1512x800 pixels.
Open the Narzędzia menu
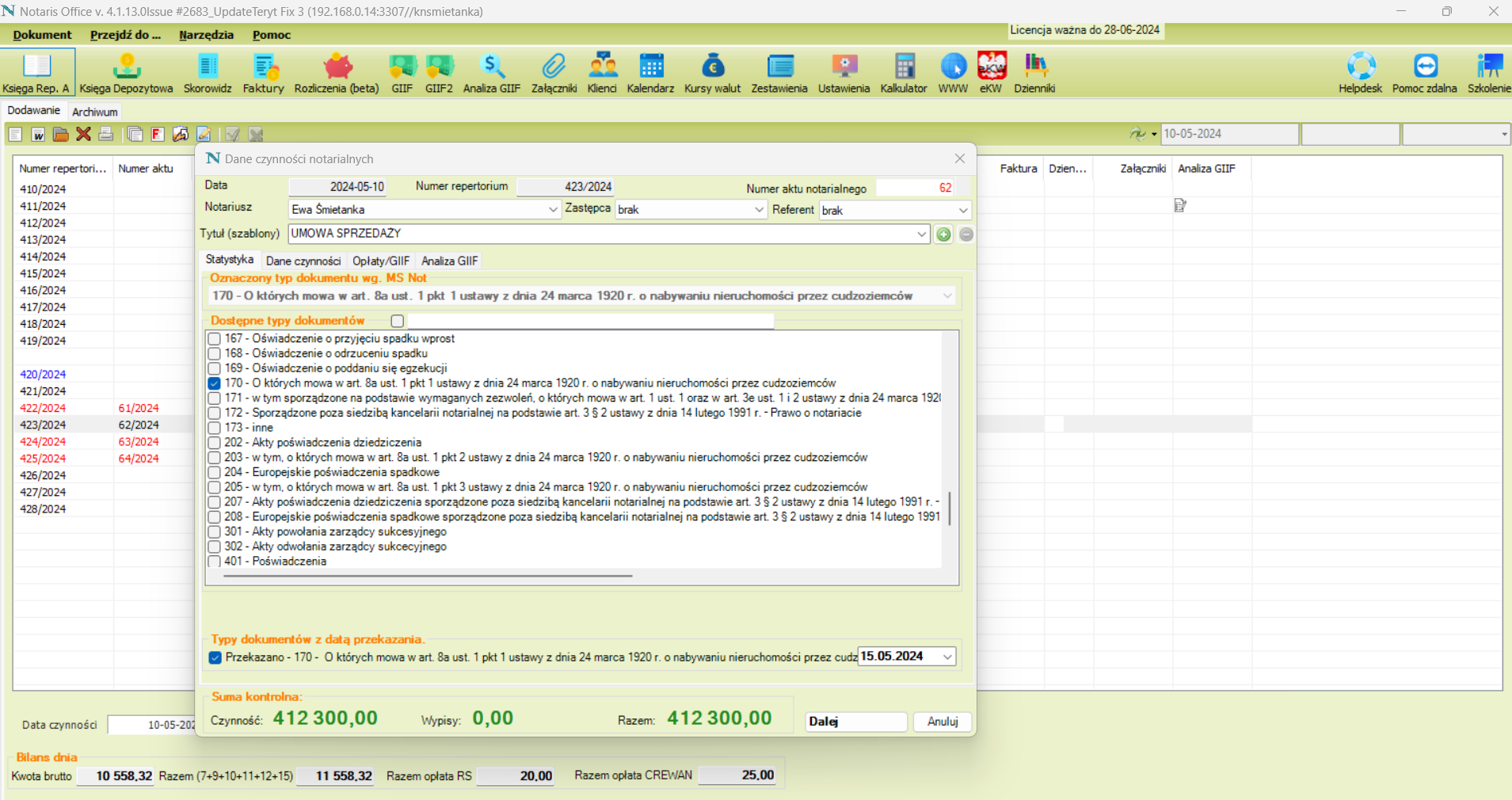pyautogui.click(x=206, y=35)
